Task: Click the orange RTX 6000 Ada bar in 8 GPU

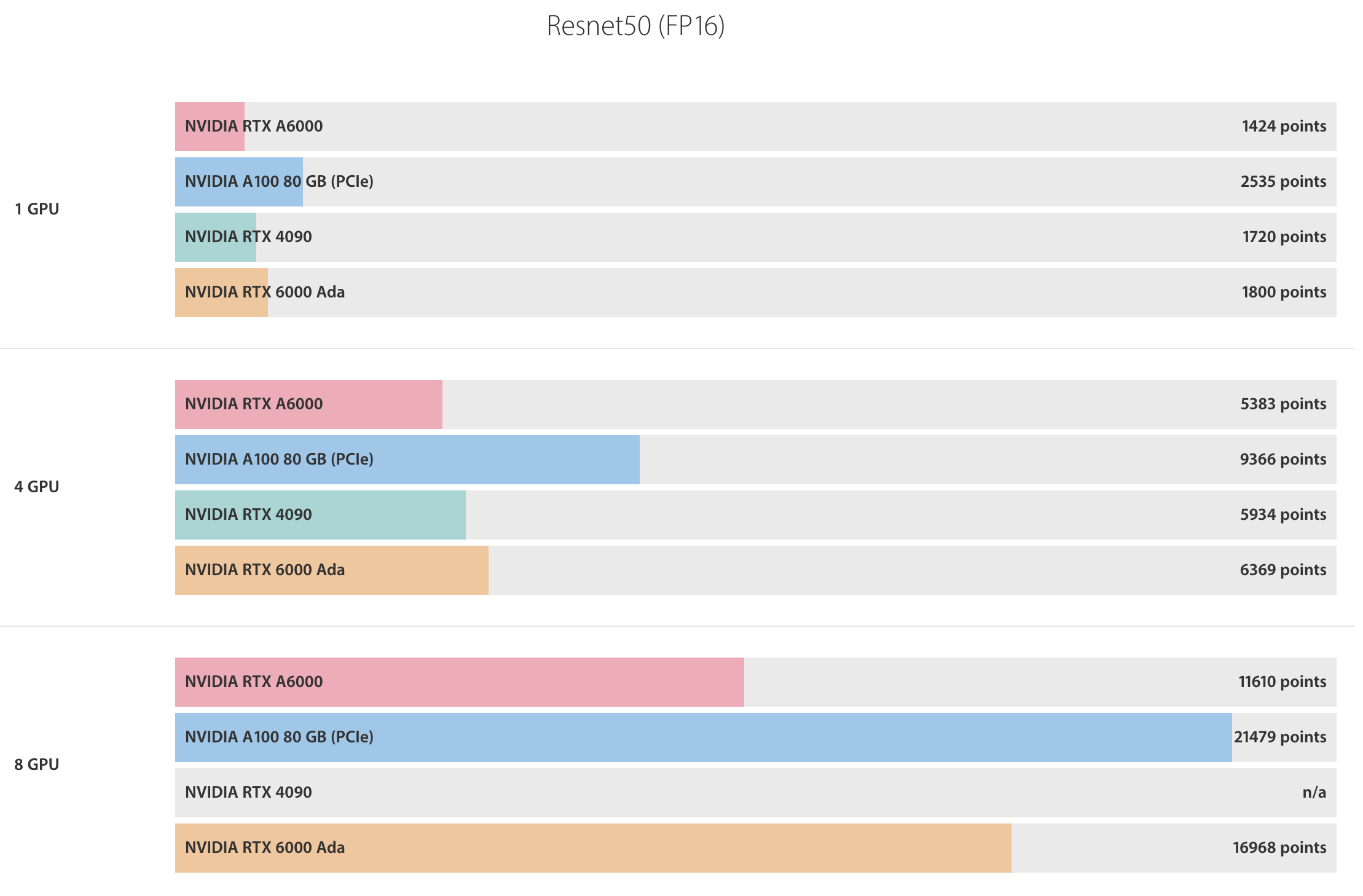Action: 593,848
